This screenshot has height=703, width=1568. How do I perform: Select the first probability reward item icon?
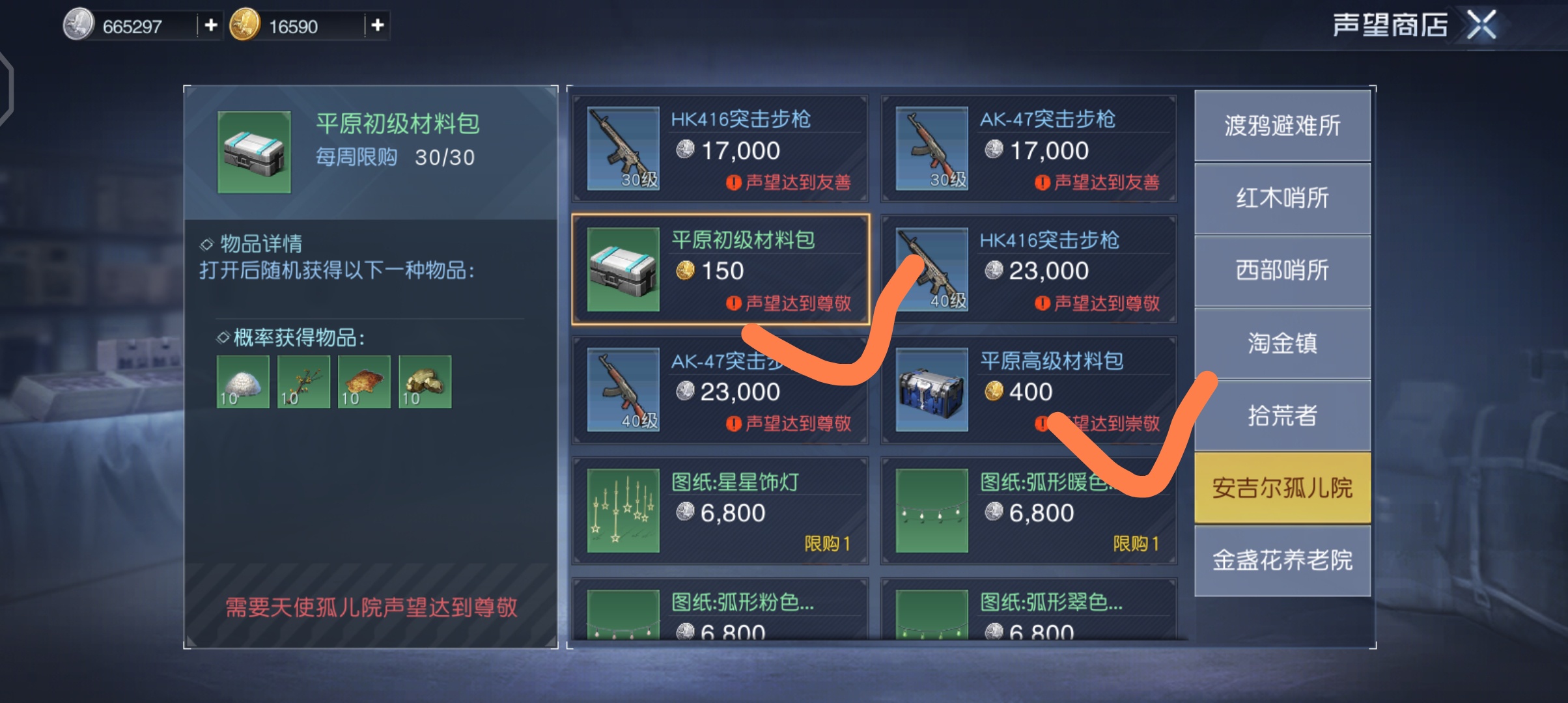243,382
